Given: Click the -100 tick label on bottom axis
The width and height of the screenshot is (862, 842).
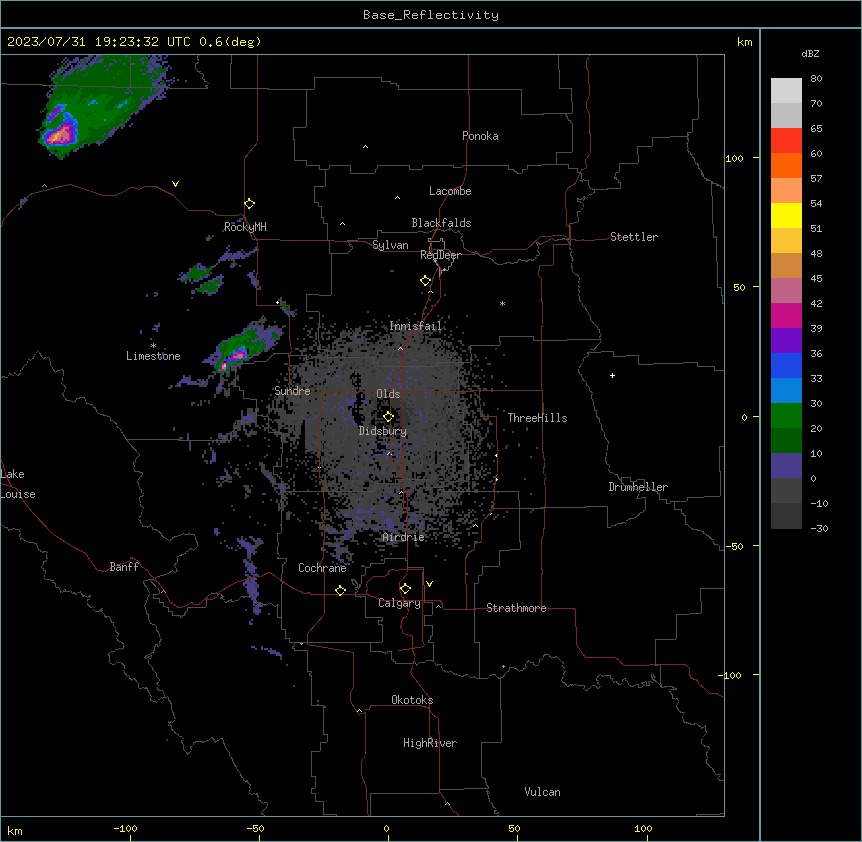Looking at the screenshot, I should click(x=125, y=828).
